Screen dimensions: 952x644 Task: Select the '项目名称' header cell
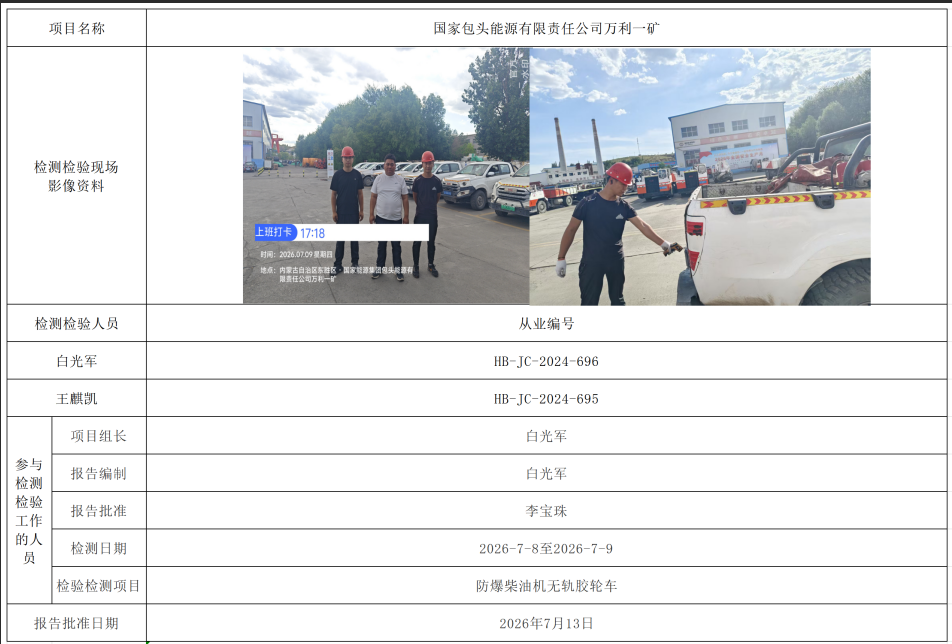[76, 28]
